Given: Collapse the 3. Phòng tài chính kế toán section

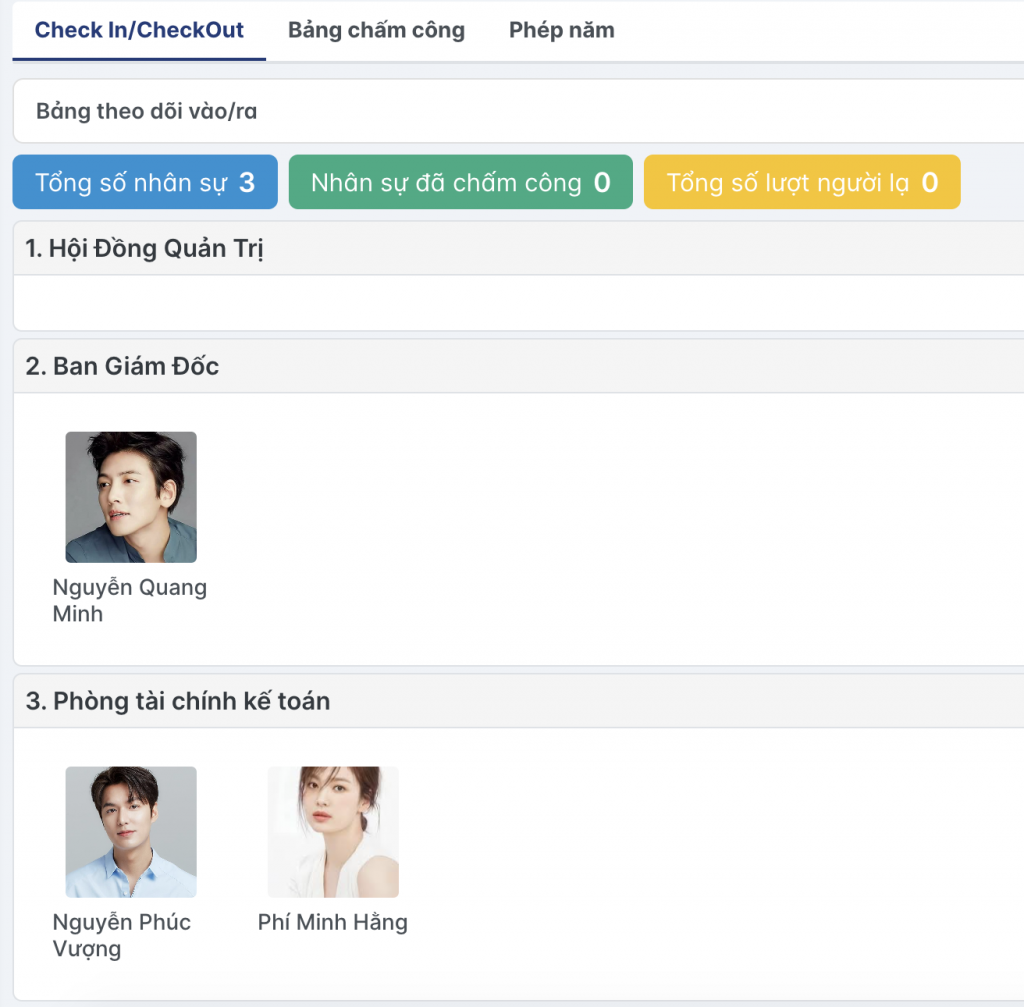Looking at the screenshot, I should (178, 701).
